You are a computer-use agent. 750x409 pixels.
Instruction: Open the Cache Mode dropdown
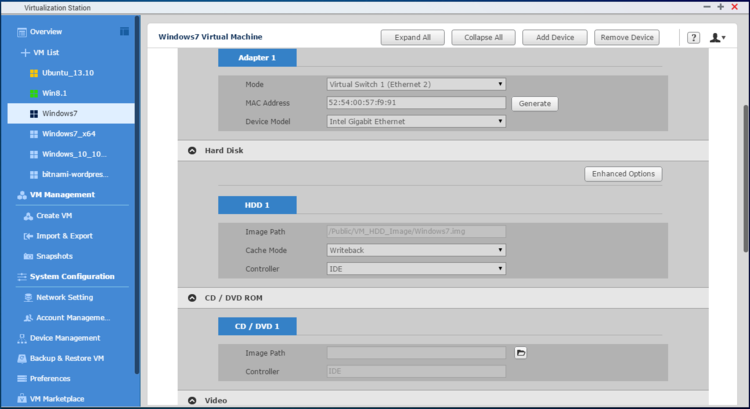[416, 250]
